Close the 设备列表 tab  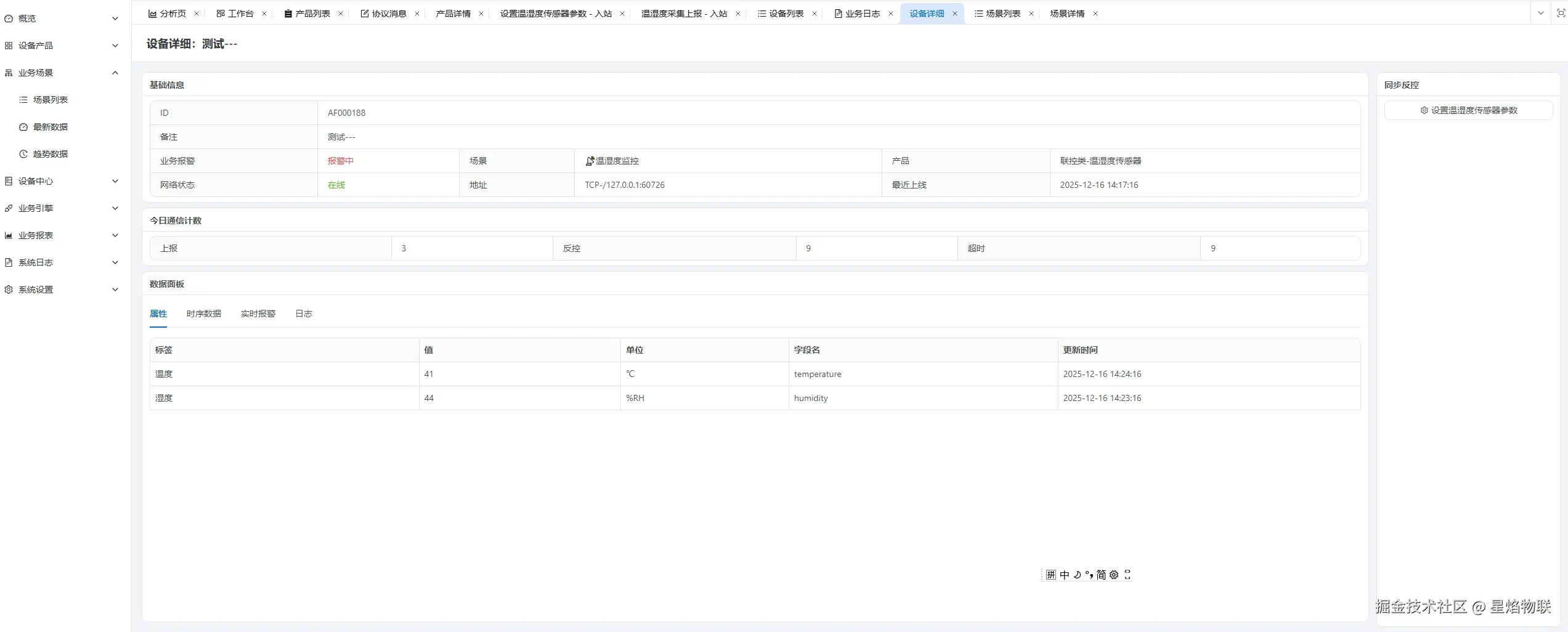[814, 14]
